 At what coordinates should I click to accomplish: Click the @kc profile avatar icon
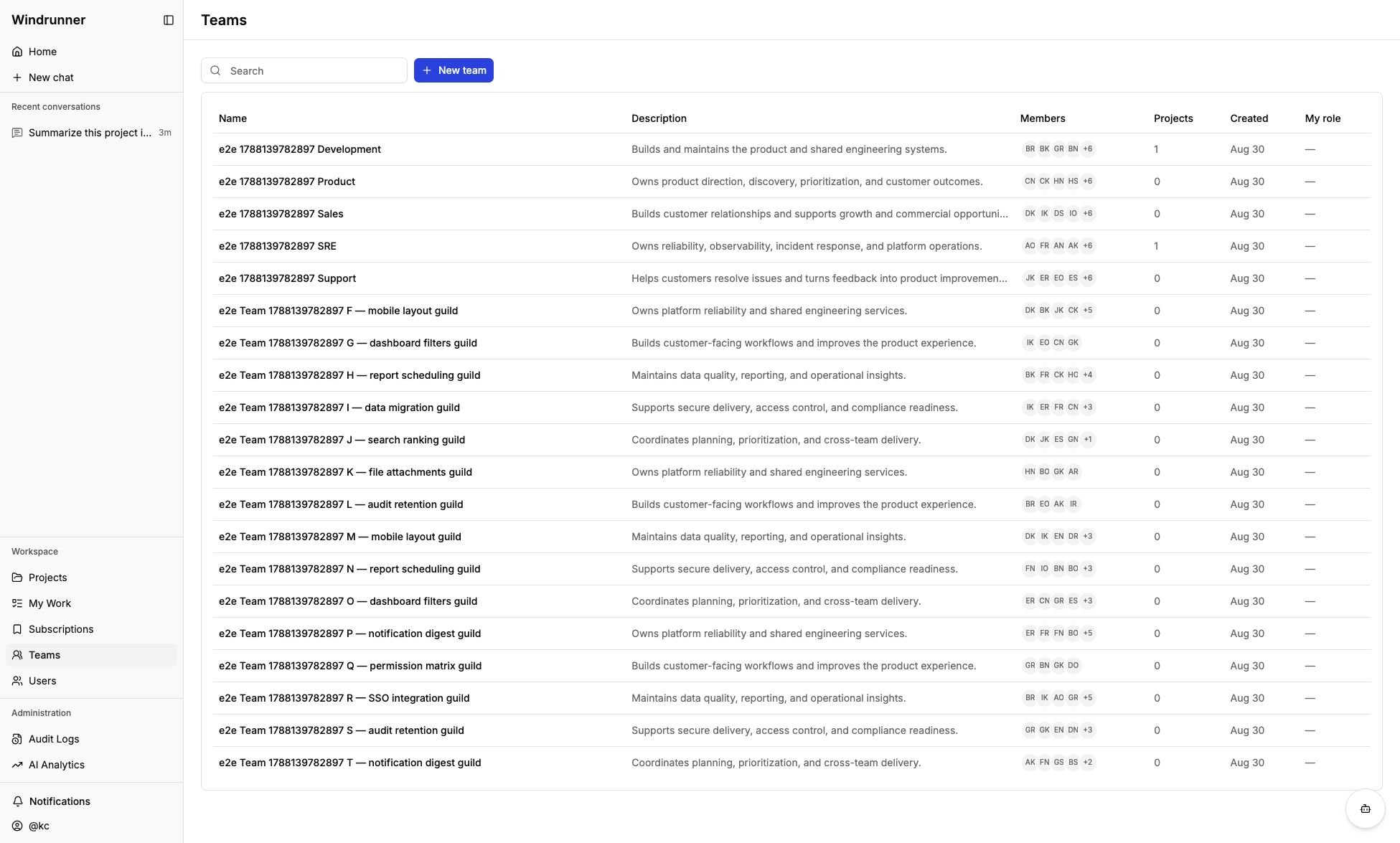[x=17, y=826]
